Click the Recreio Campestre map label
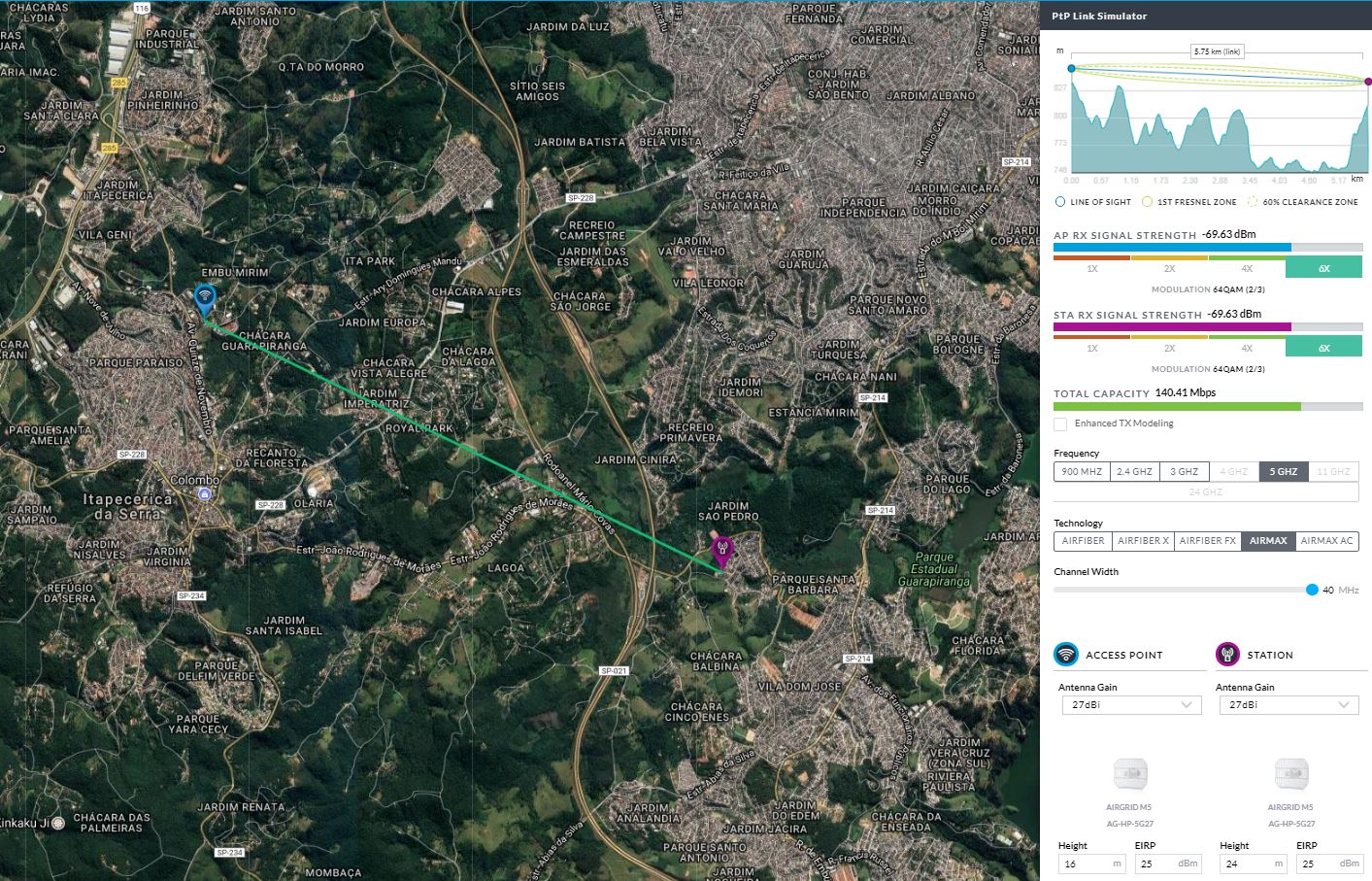Viewport: 1372px width, 881px height. click(x=592, y=230)
